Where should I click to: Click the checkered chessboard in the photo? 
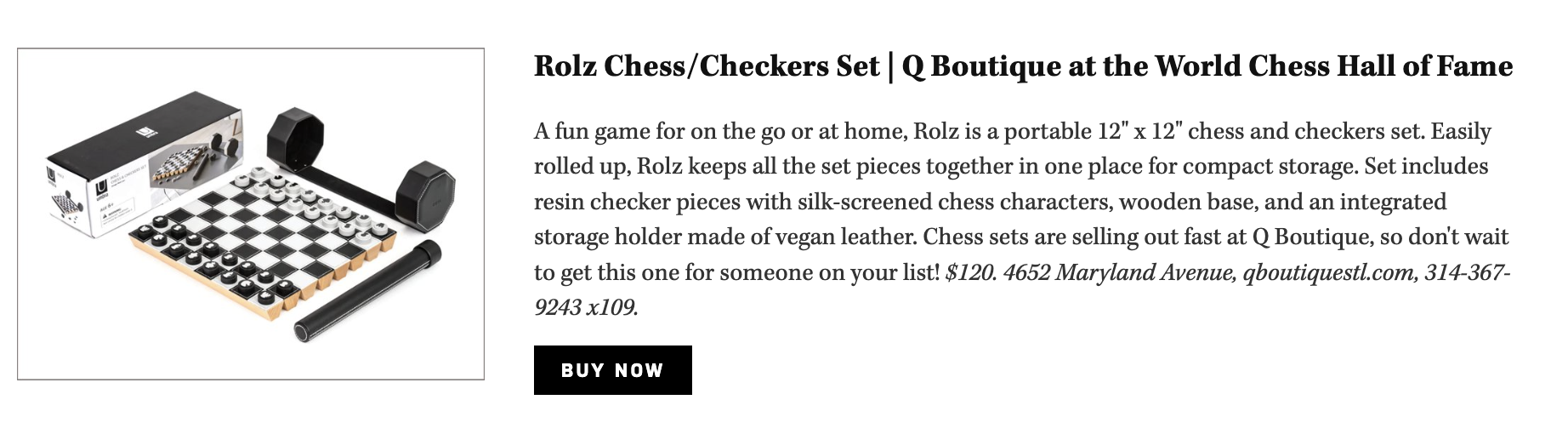pos(264,230)
